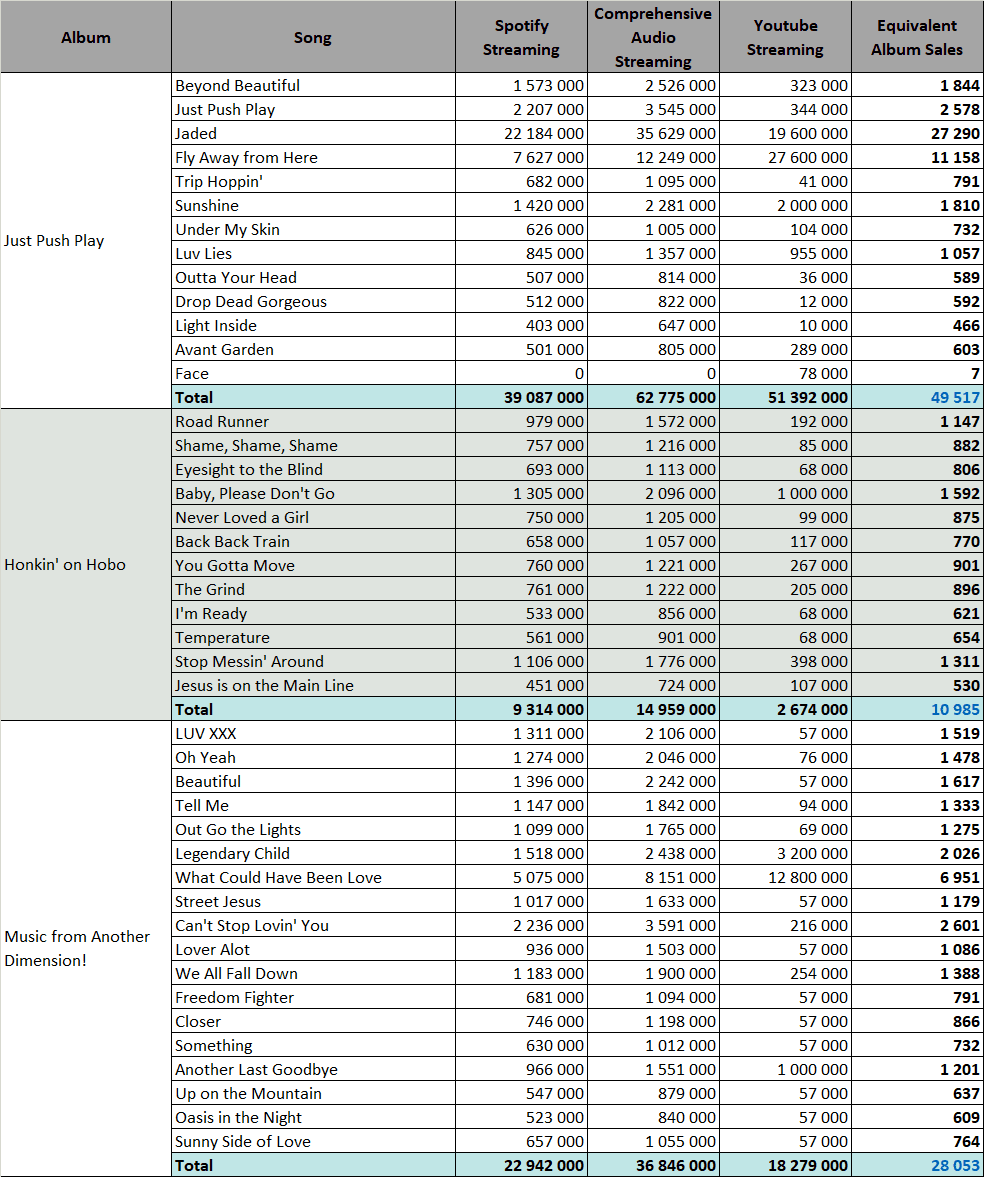Select Youtube value 12 800 000
The width and height of the screenshot is (984, 1177).
[x=785, y=878]
